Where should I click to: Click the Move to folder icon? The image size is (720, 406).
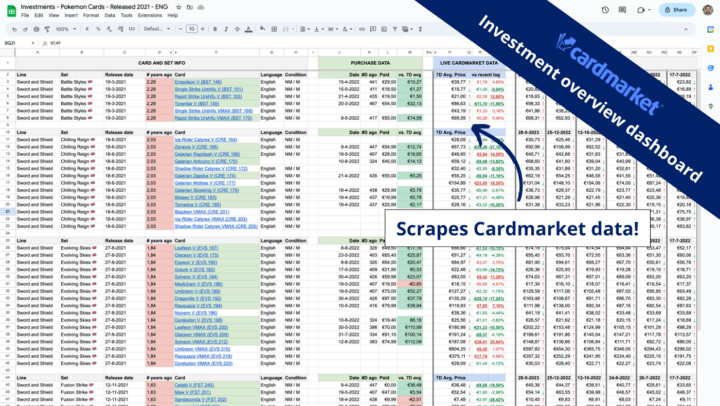pos(190,7)
